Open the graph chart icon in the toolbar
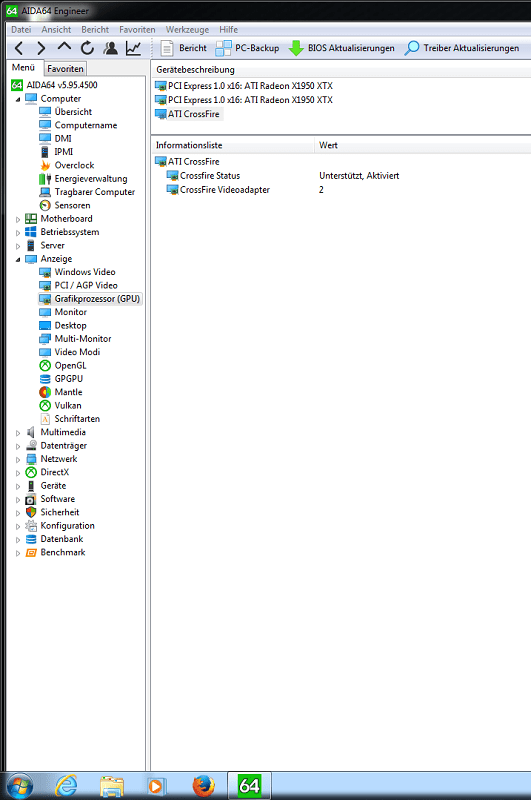531x800 pixels. (x=134, y=48)
